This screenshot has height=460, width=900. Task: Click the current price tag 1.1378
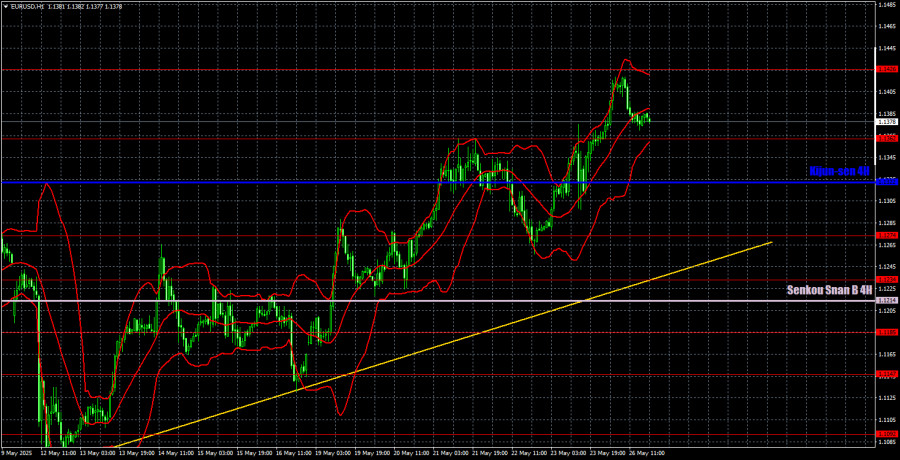(885, 122)
